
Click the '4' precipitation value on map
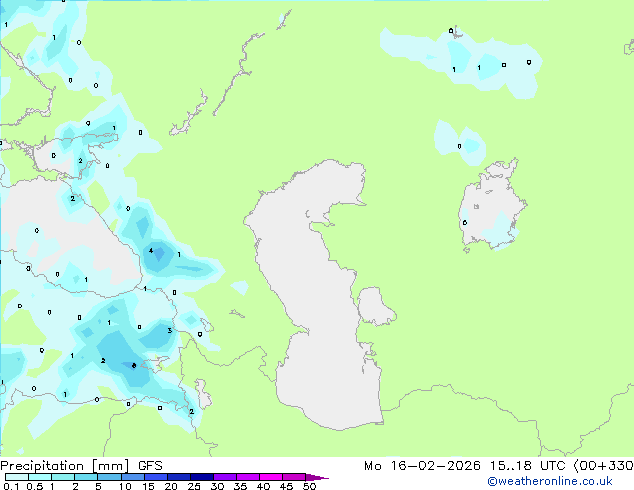pyautogui.click(x=151, y=251)
